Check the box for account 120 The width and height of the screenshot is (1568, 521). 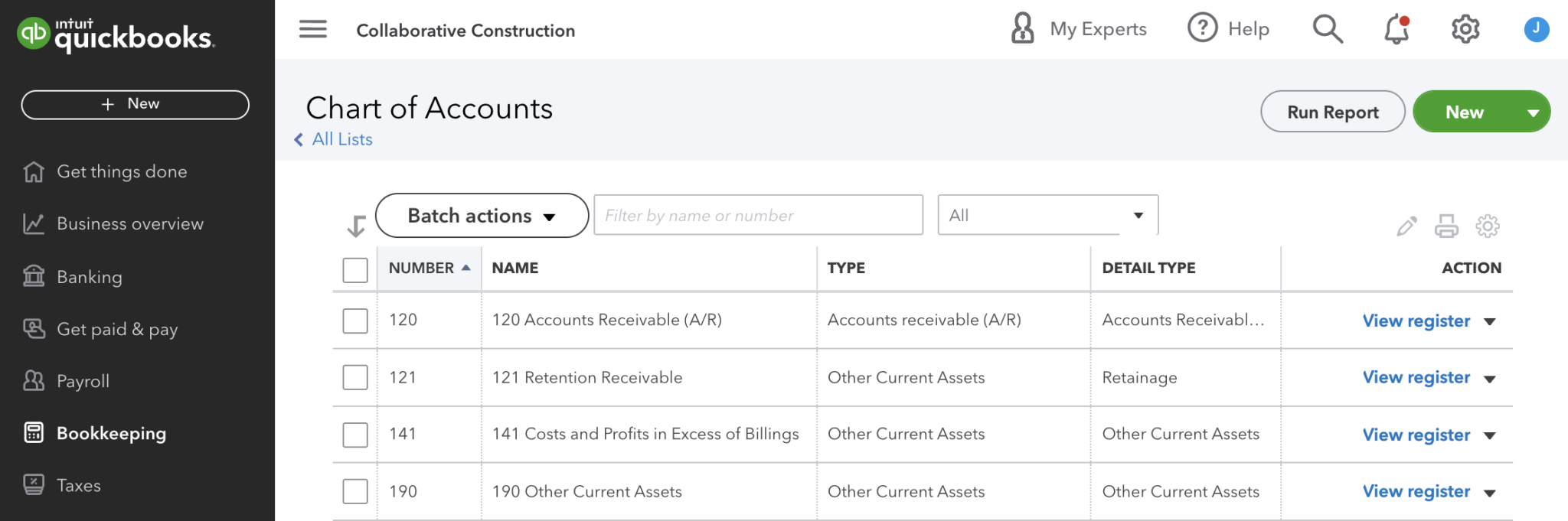[x=355, y=321]
